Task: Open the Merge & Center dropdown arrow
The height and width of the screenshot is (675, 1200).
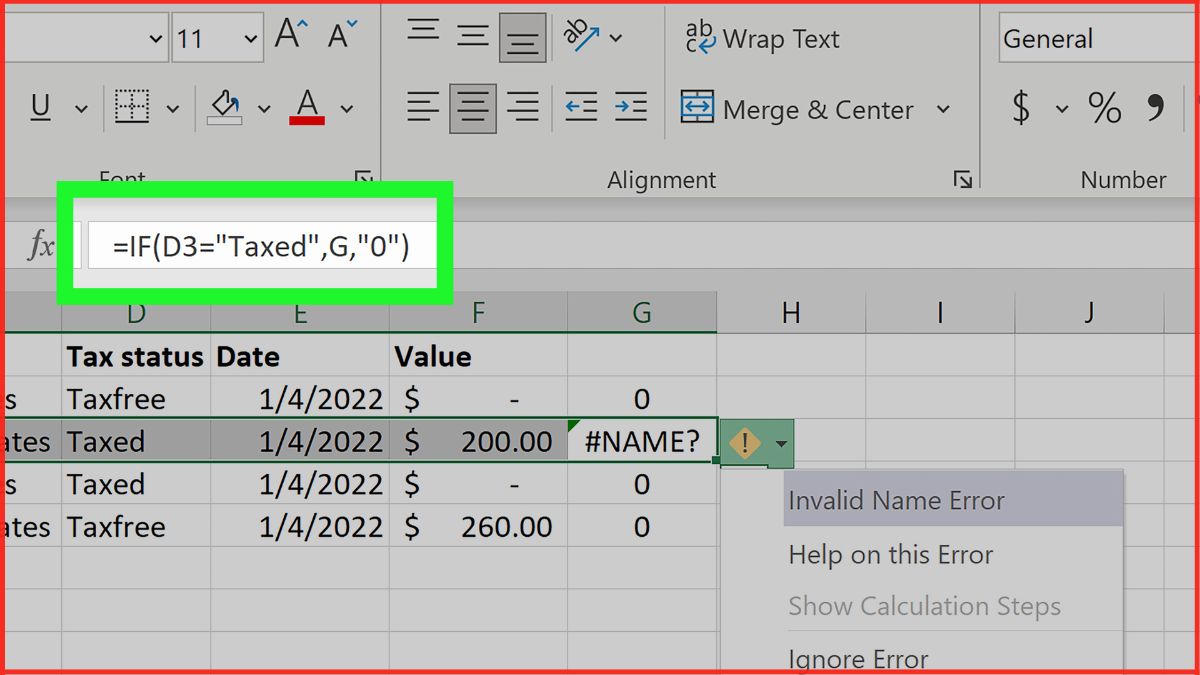Action: click(x=942, y=110)
